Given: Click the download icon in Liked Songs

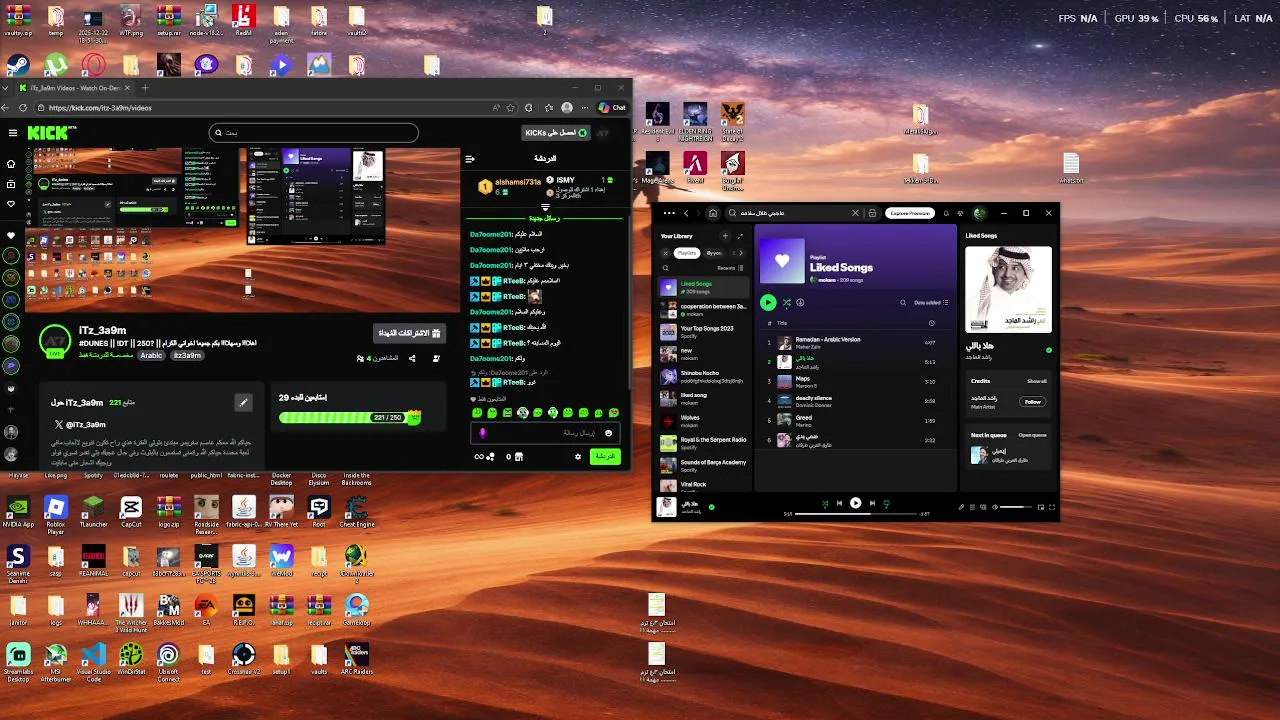Looking at the screenshot, I should click(800, 302).
